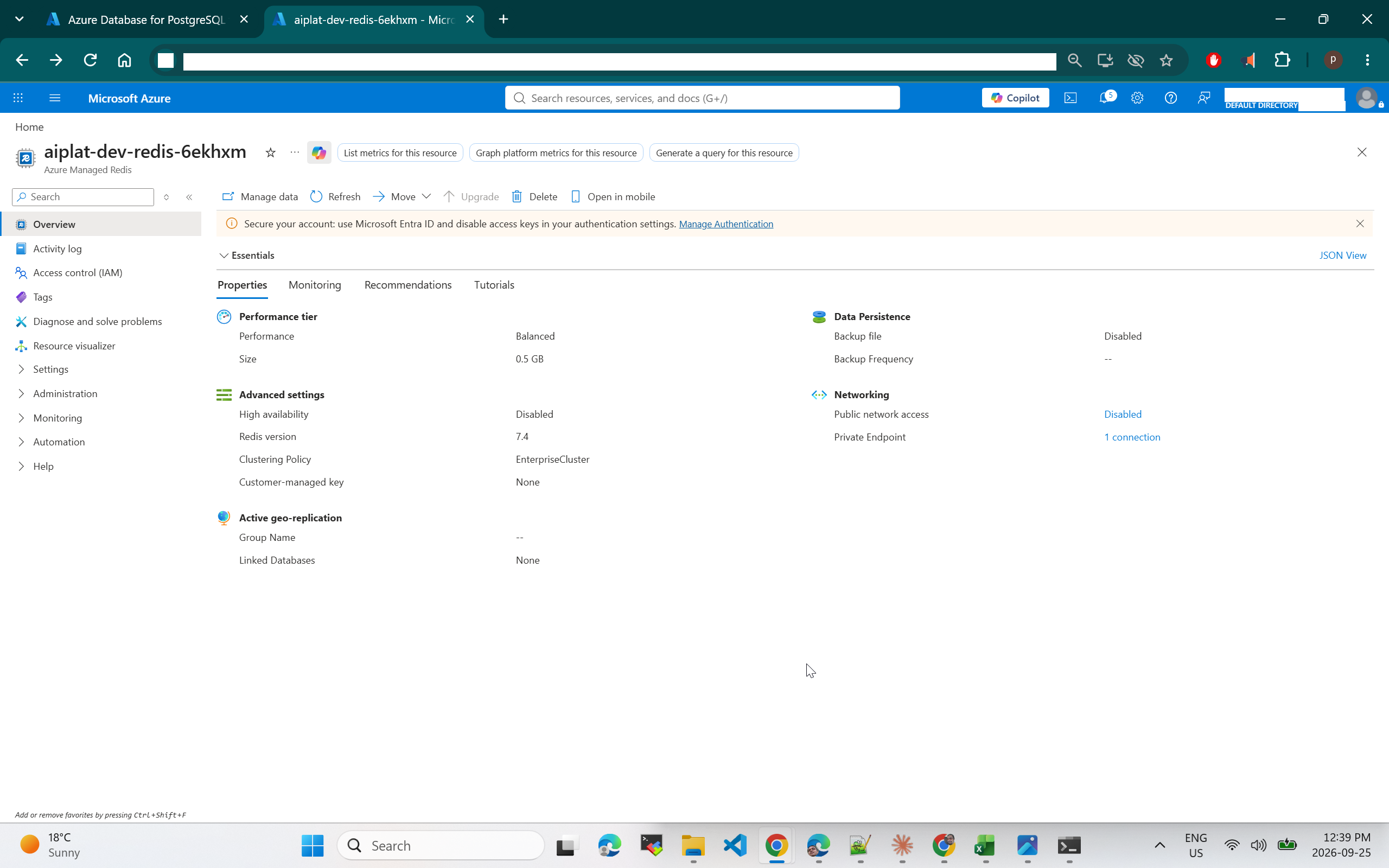Click the Copilot icon beside resource title
Viewport: 1389px width, 868px height.
[318, 152]
